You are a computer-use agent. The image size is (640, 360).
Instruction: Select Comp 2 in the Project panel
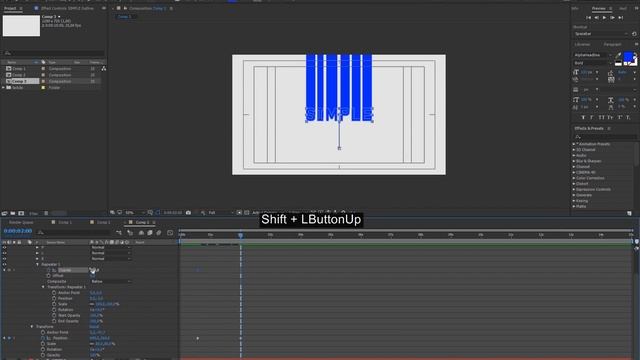pos(19,75)
